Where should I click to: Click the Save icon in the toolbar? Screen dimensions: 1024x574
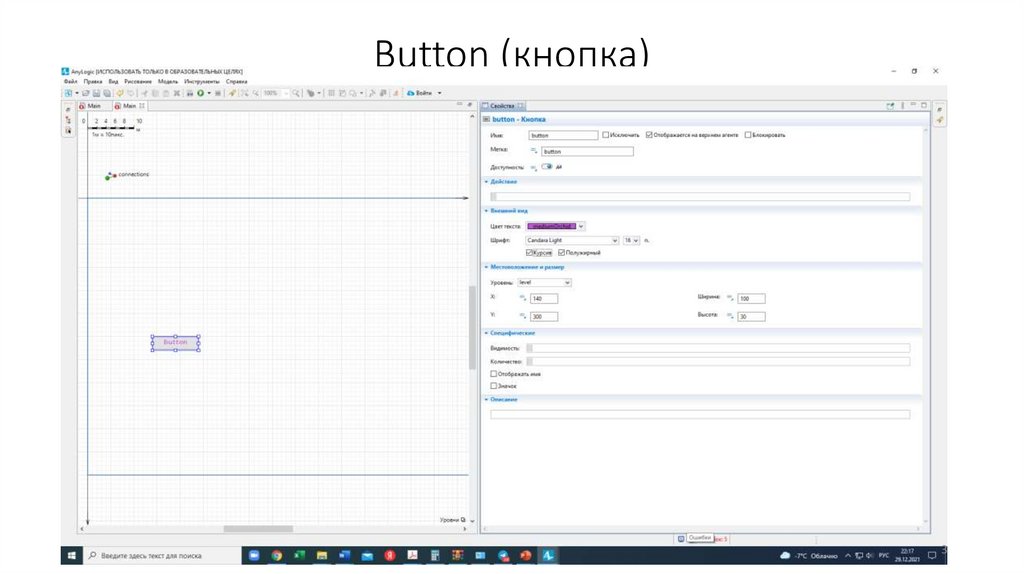[x=98, y=93]
